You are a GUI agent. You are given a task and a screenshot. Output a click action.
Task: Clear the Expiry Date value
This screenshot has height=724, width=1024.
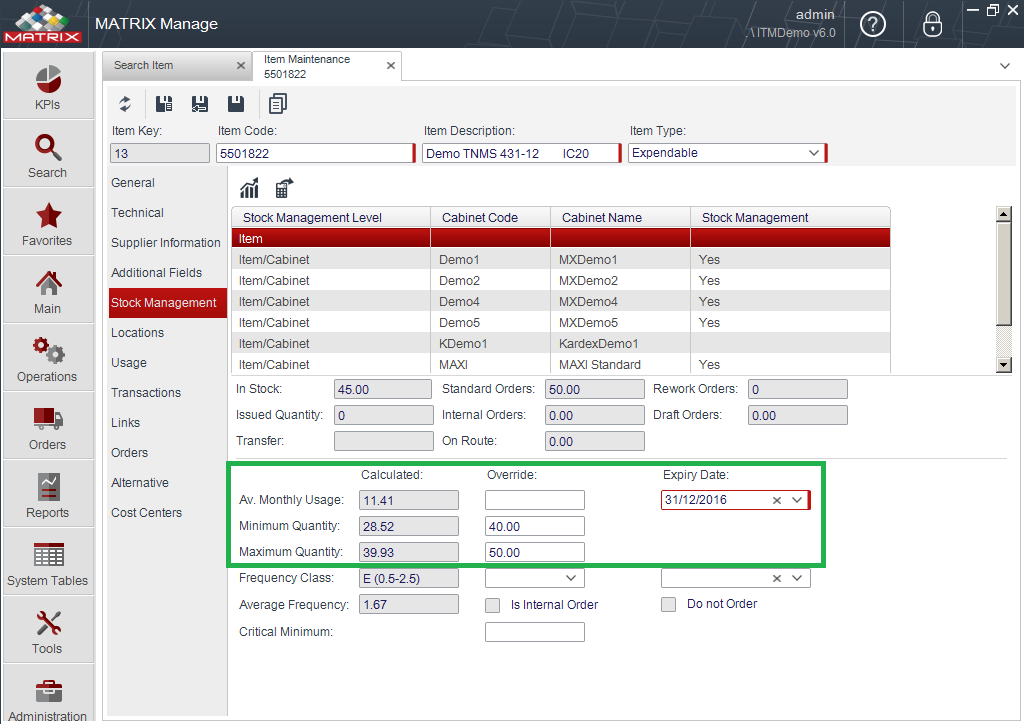(x=776, y=501)
